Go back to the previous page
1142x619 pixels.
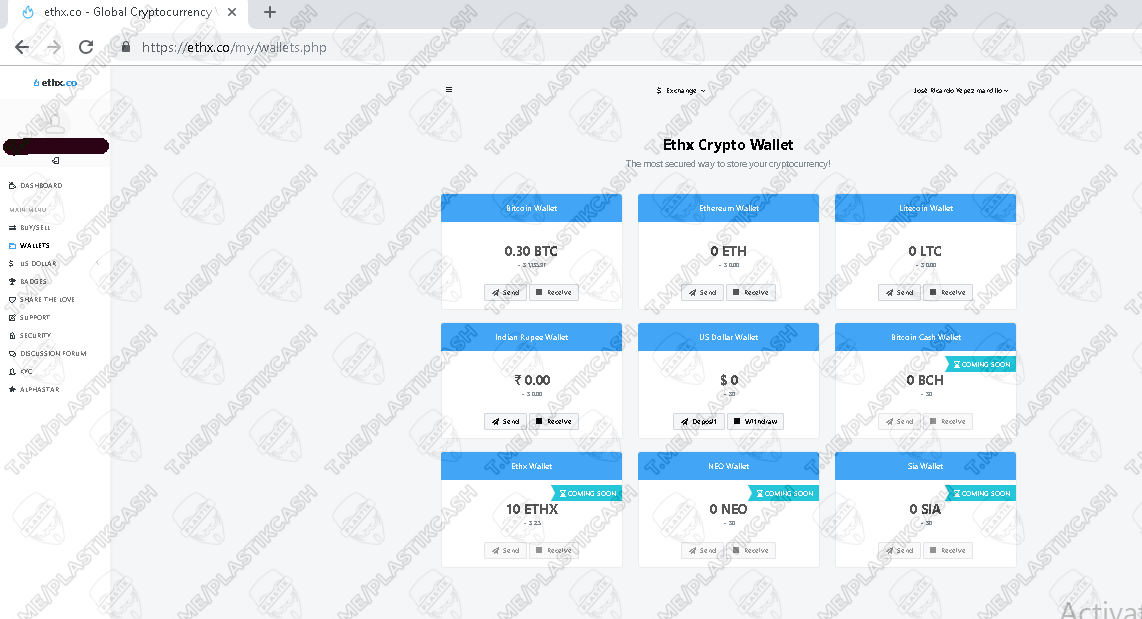(x=22, y=47)
